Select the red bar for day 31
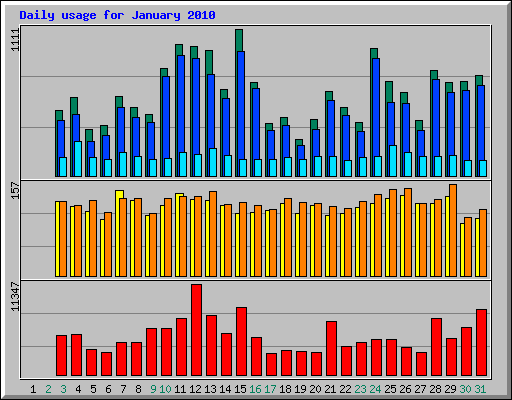Screen dimensions: 512x400 tap(481, 343)
